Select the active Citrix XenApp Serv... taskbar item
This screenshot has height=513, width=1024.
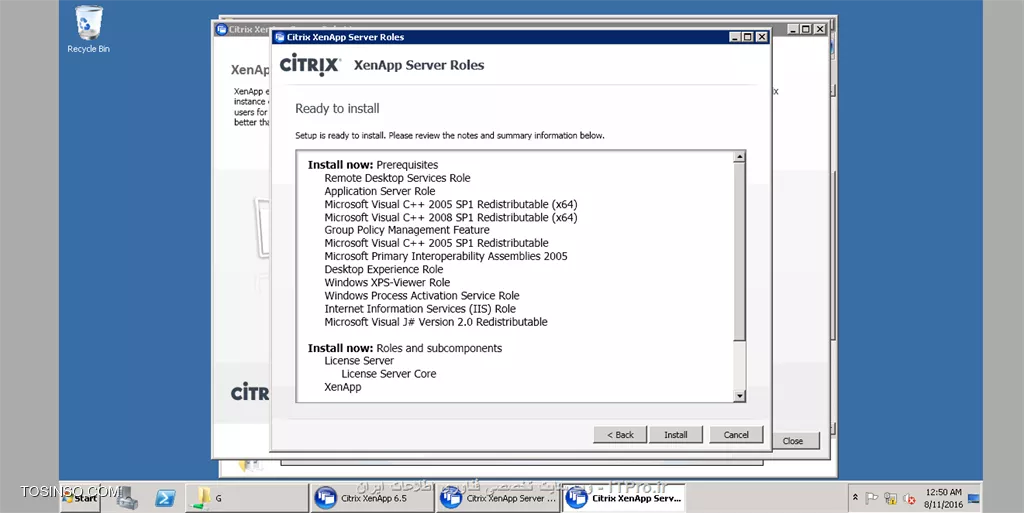[624, 499]
